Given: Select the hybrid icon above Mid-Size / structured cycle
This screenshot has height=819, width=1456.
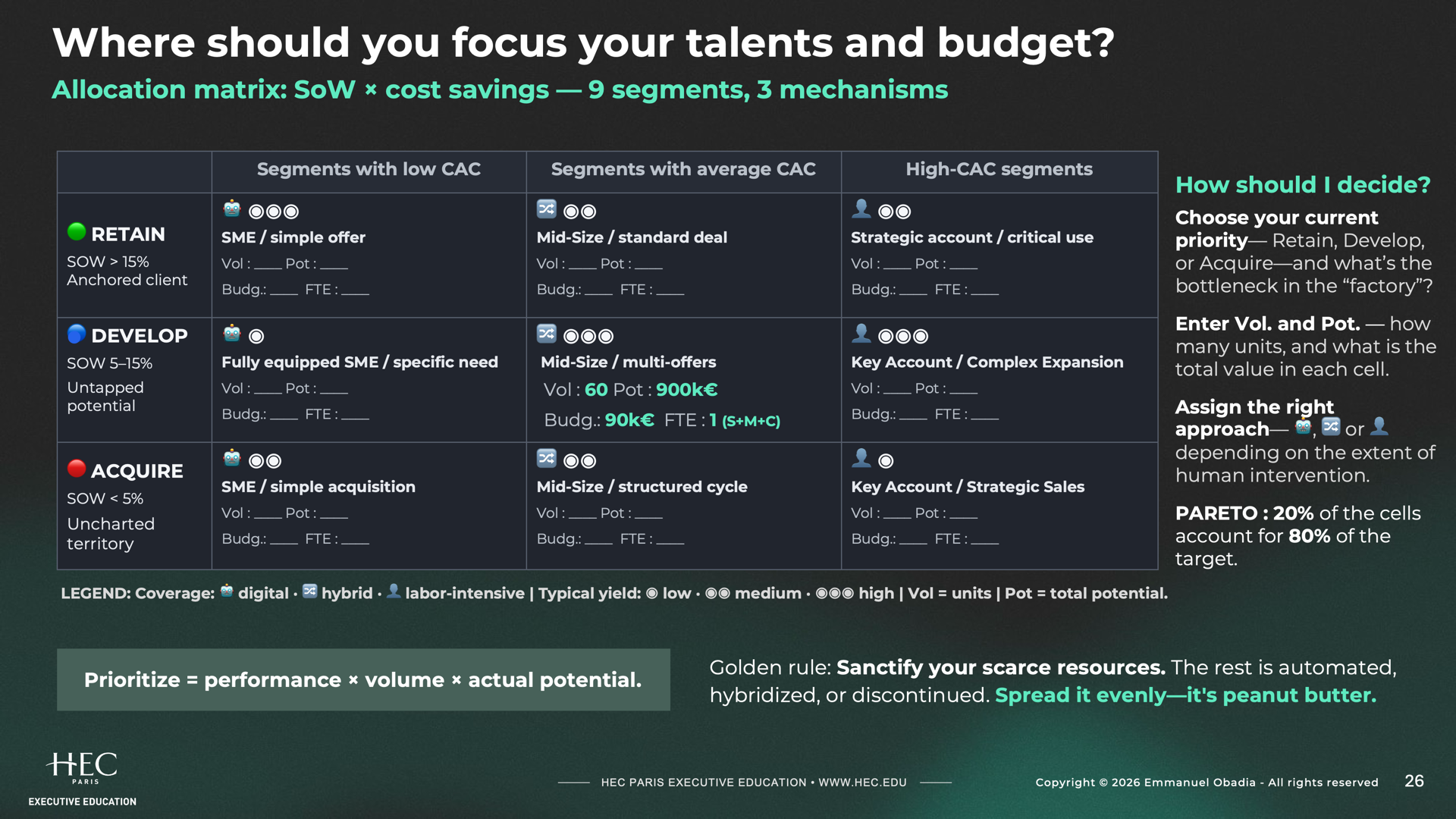Looking at the screenshot, I should (x=547, y=458).
